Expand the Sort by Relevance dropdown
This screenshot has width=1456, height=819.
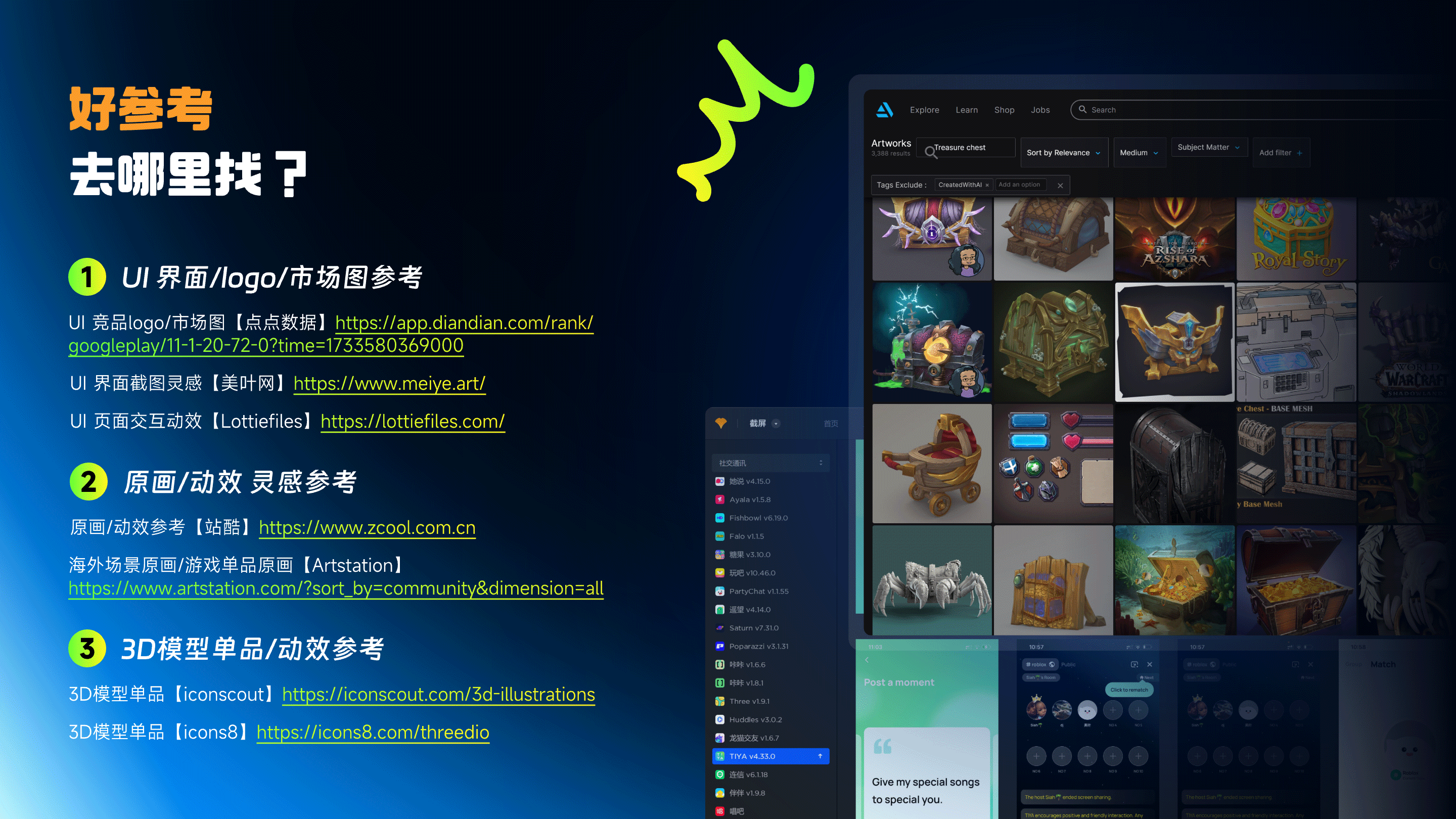tap(1064, 153)
